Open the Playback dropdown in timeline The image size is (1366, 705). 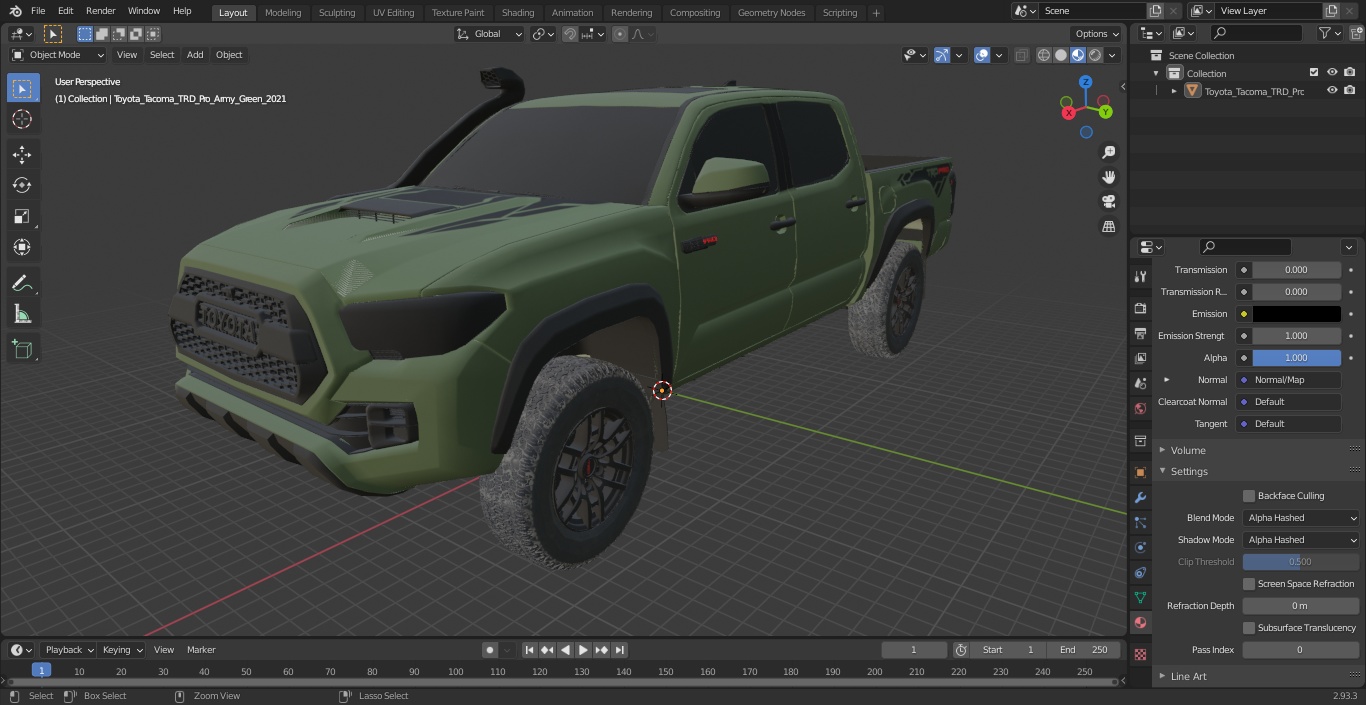click(68, 650)
